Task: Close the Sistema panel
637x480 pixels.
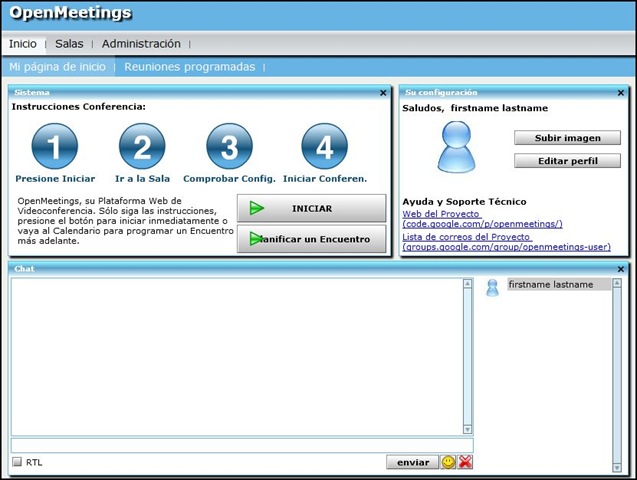Action: [x=383, y=93]
